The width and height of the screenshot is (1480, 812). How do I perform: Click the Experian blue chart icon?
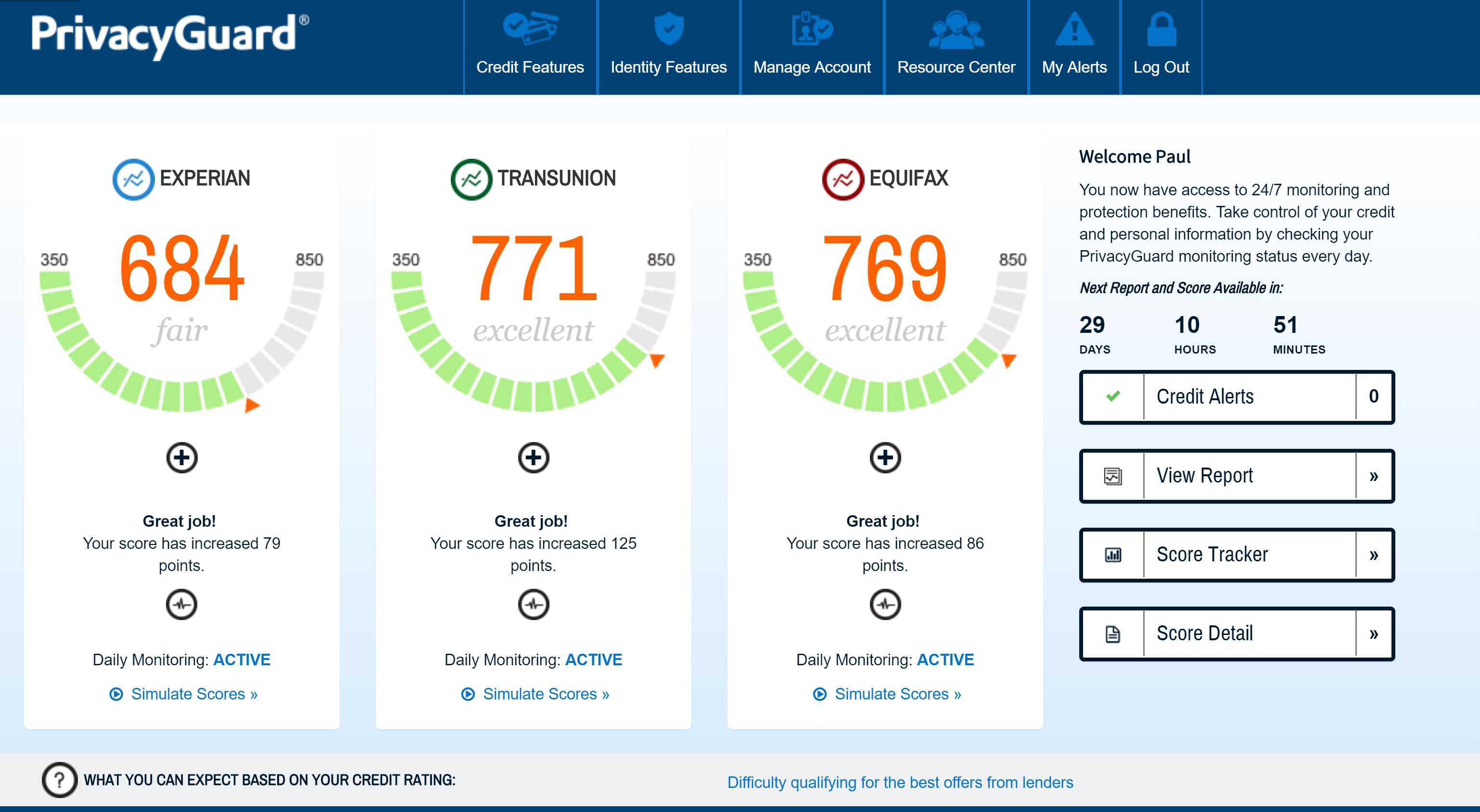click(133, 179)
